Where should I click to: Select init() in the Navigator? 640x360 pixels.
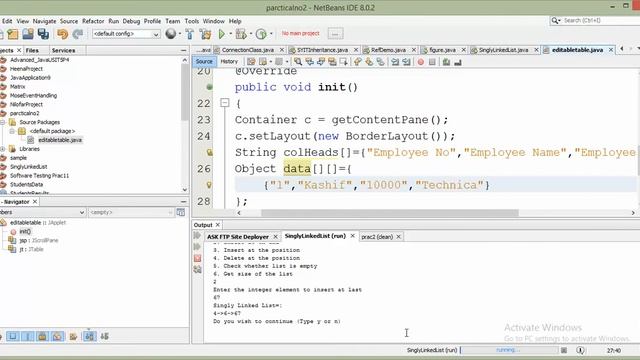click(x=25, y=231)
